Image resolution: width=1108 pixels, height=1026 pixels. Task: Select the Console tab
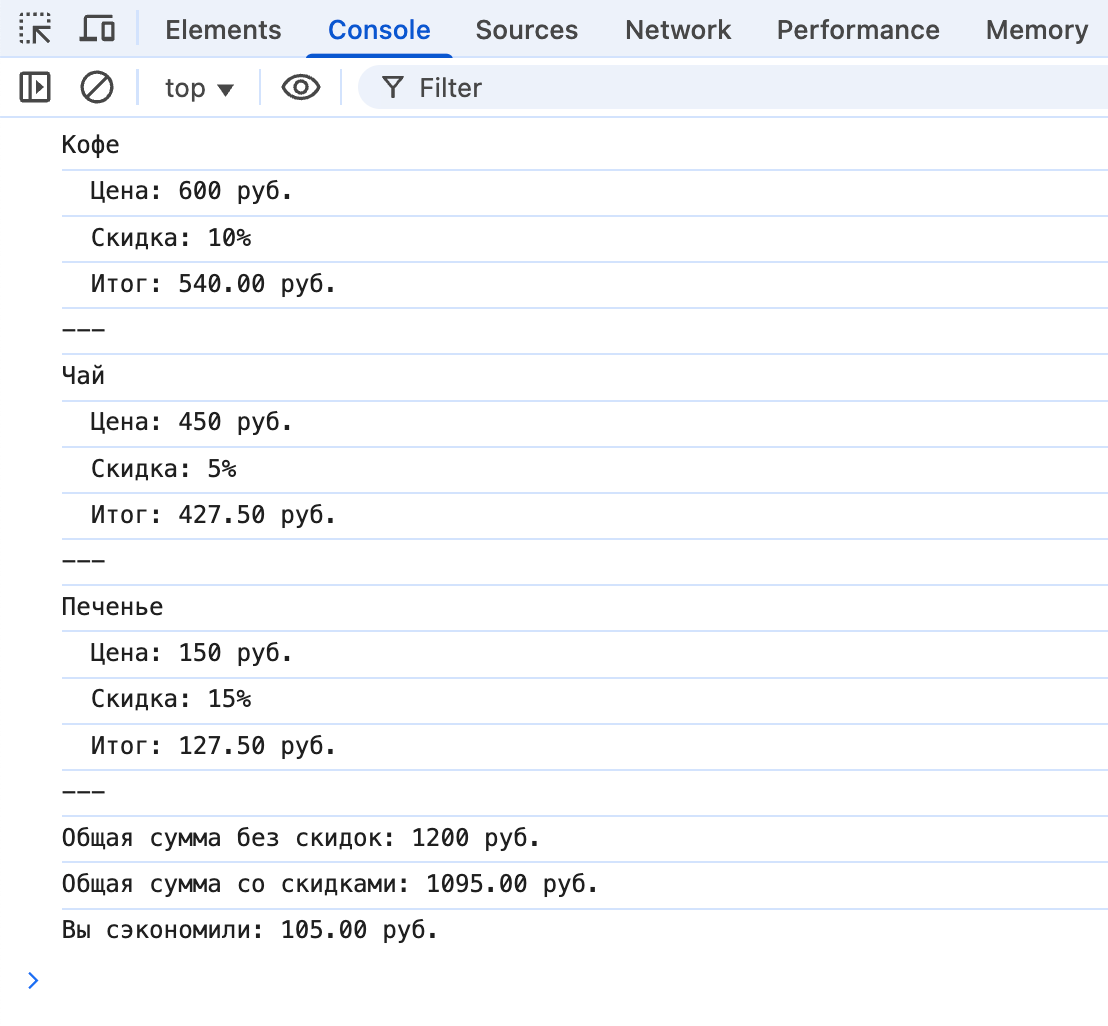(x=379, y=30)
